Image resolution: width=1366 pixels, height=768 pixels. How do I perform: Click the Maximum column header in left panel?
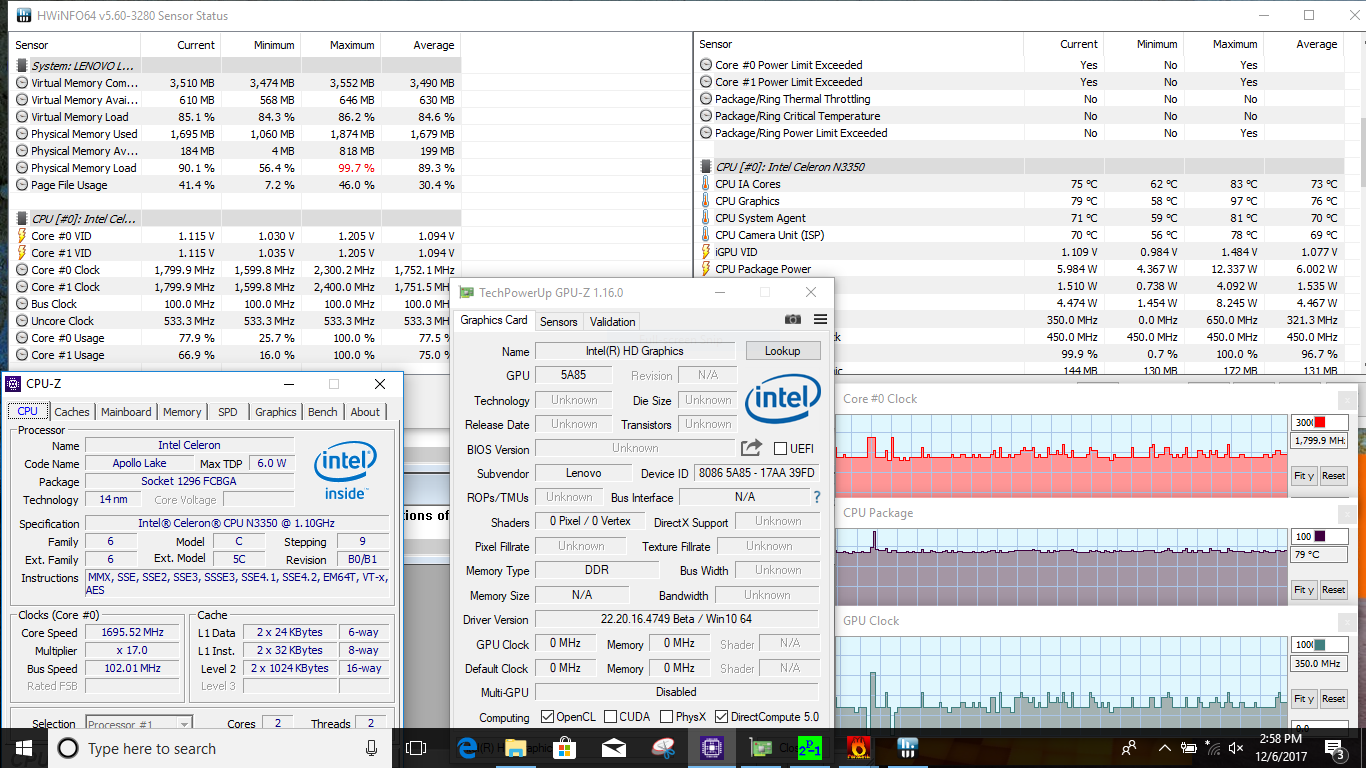click(340, 45)
